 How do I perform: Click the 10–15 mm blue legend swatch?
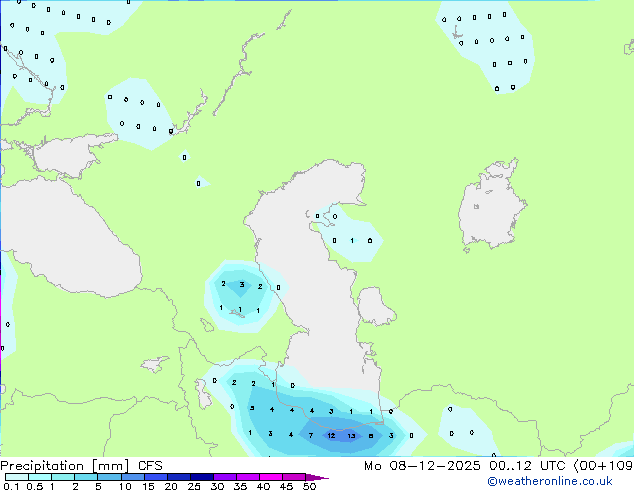click(x=132, y=477)
